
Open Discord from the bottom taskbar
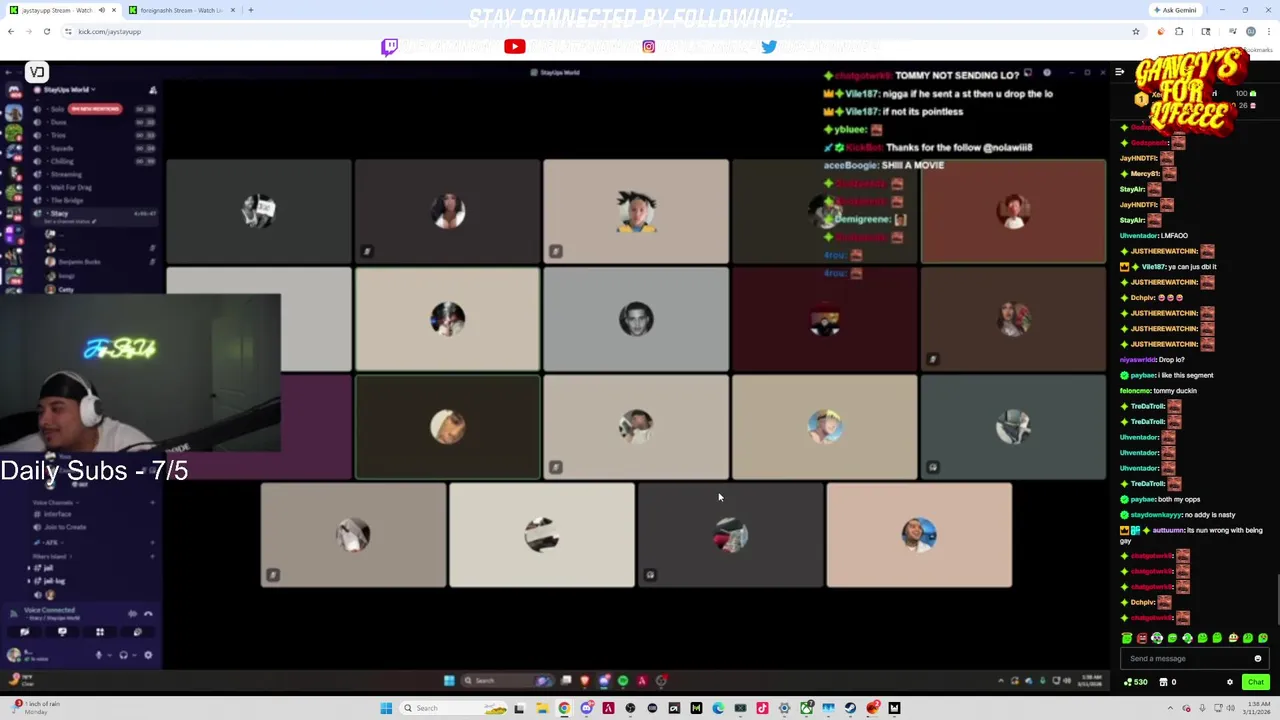(x=586, y=708)
